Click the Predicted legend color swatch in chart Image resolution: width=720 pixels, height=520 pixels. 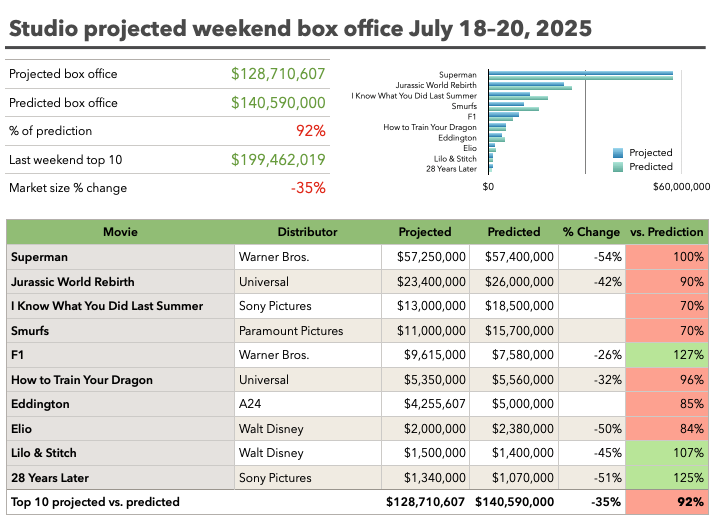coord(618,167)
